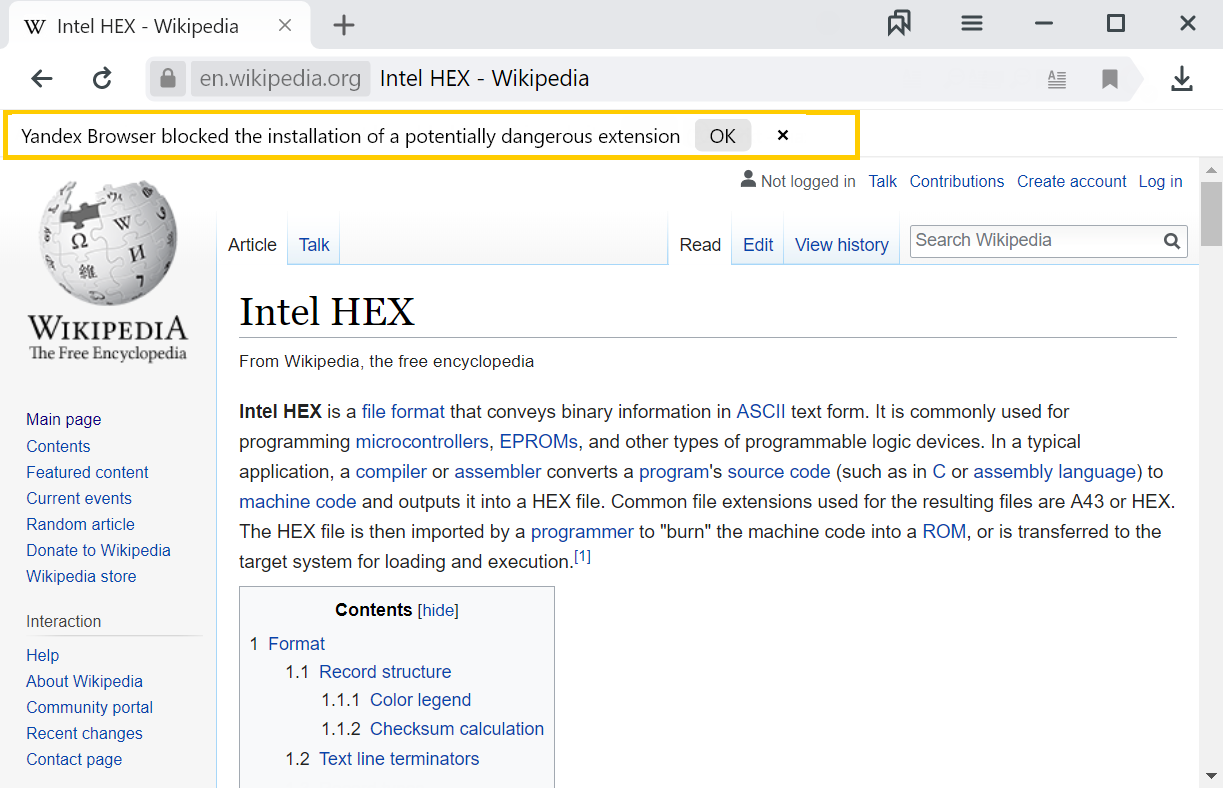Open the Talk tab next to Article
The width and height of the screenshot is (1223, 788).
(x=314, y=245)
